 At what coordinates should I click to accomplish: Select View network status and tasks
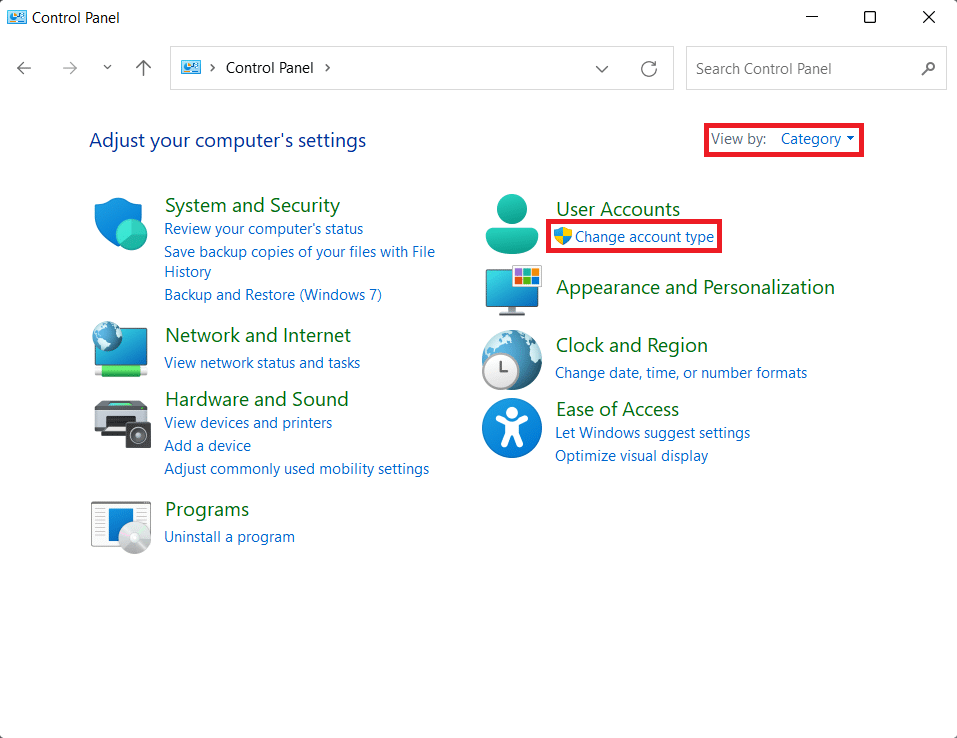[262, 363]
